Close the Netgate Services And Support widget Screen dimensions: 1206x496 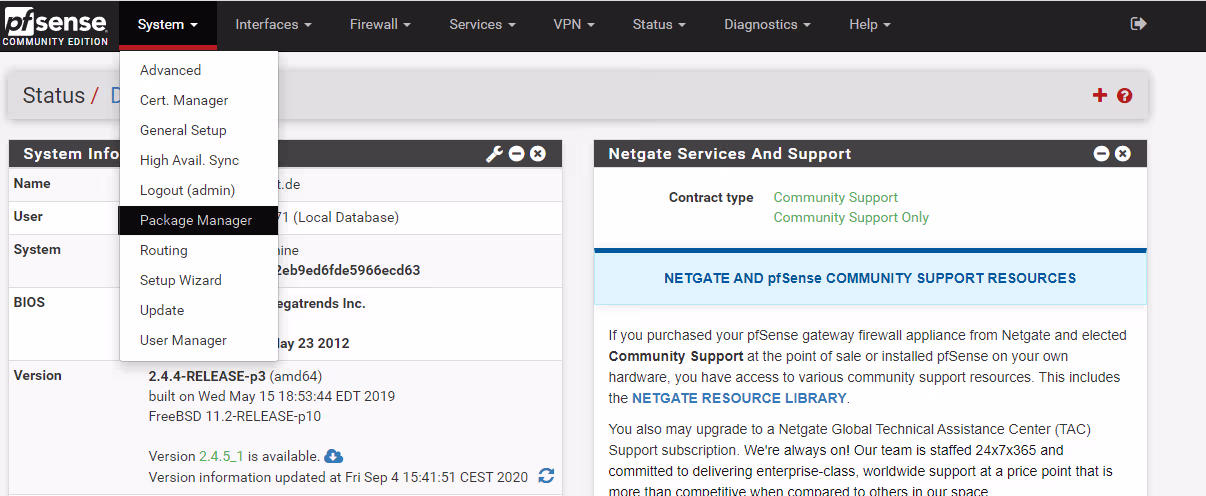(x=1123, y=154)
